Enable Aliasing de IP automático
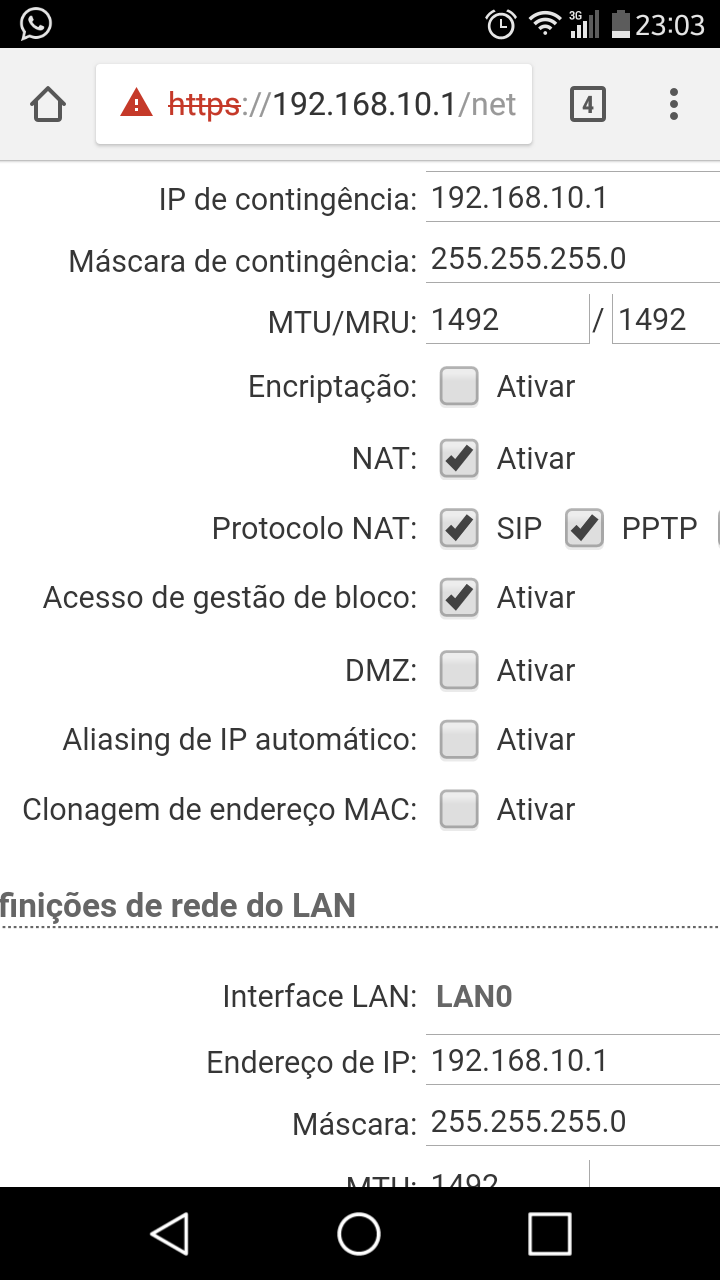Image resolution: width=720 pixels, height=1280 pixels. click(x=459, y=740)
